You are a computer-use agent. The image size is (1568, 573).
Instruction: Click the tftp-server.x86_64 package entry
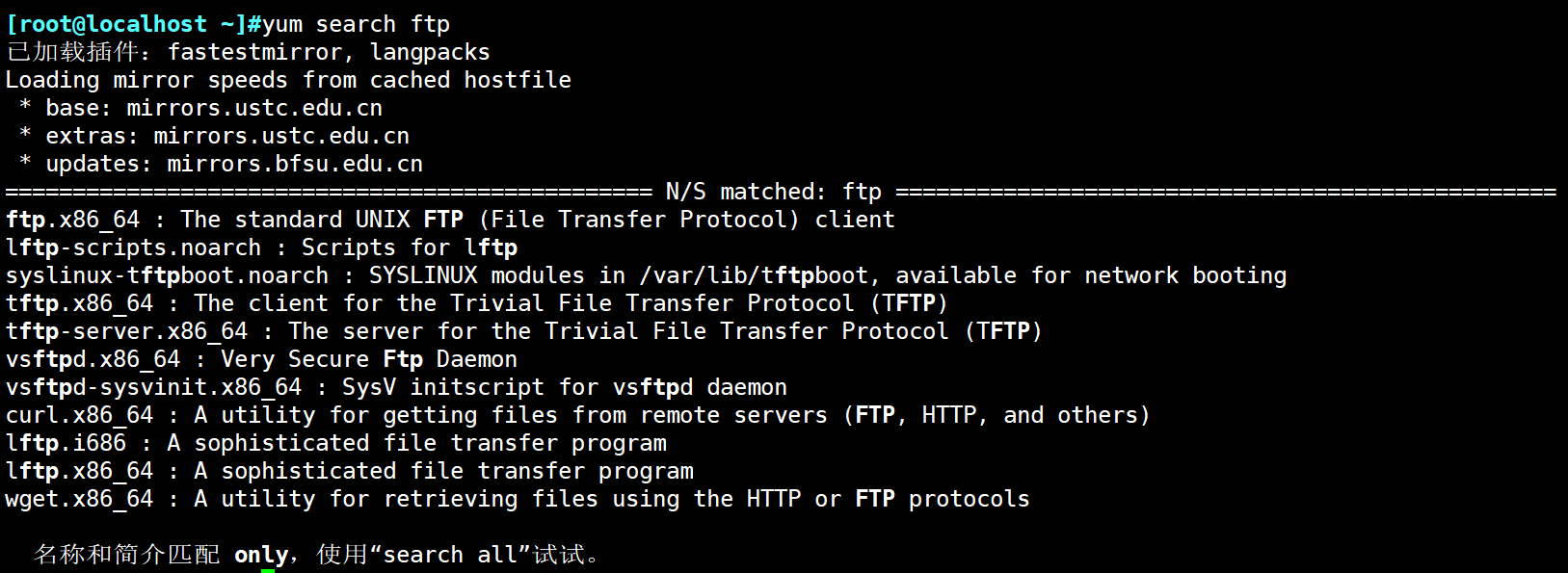[127, 331]
